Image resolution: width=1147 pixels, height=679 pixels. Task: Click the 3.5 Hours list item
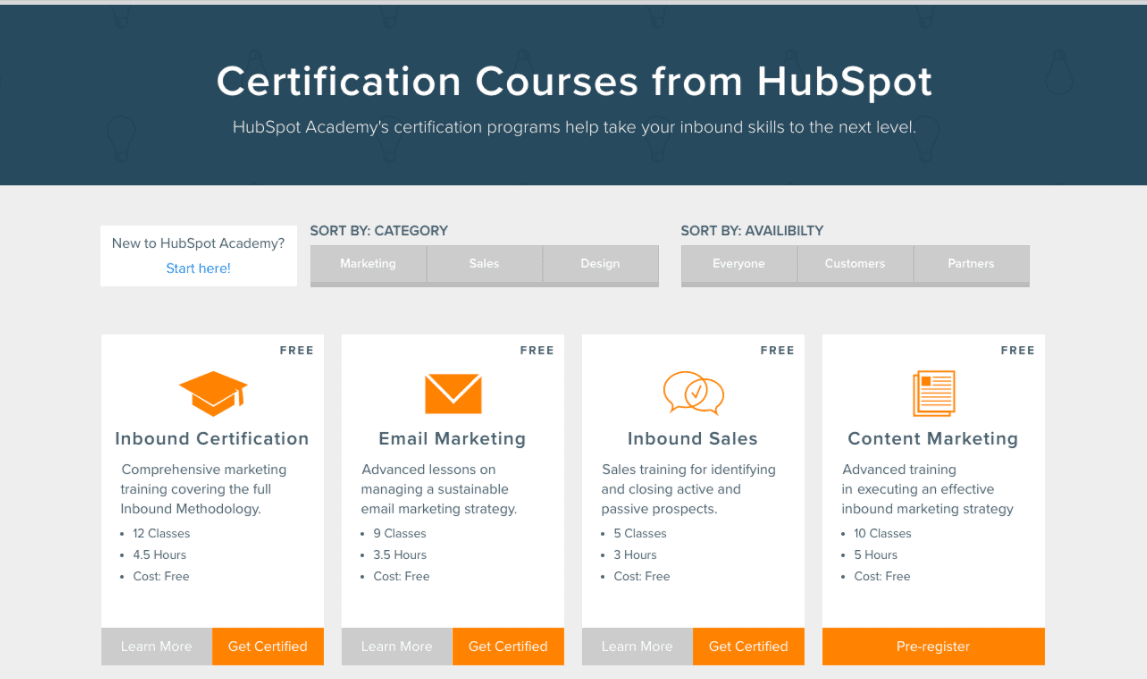pyautogui.click(x=400, y=555)
